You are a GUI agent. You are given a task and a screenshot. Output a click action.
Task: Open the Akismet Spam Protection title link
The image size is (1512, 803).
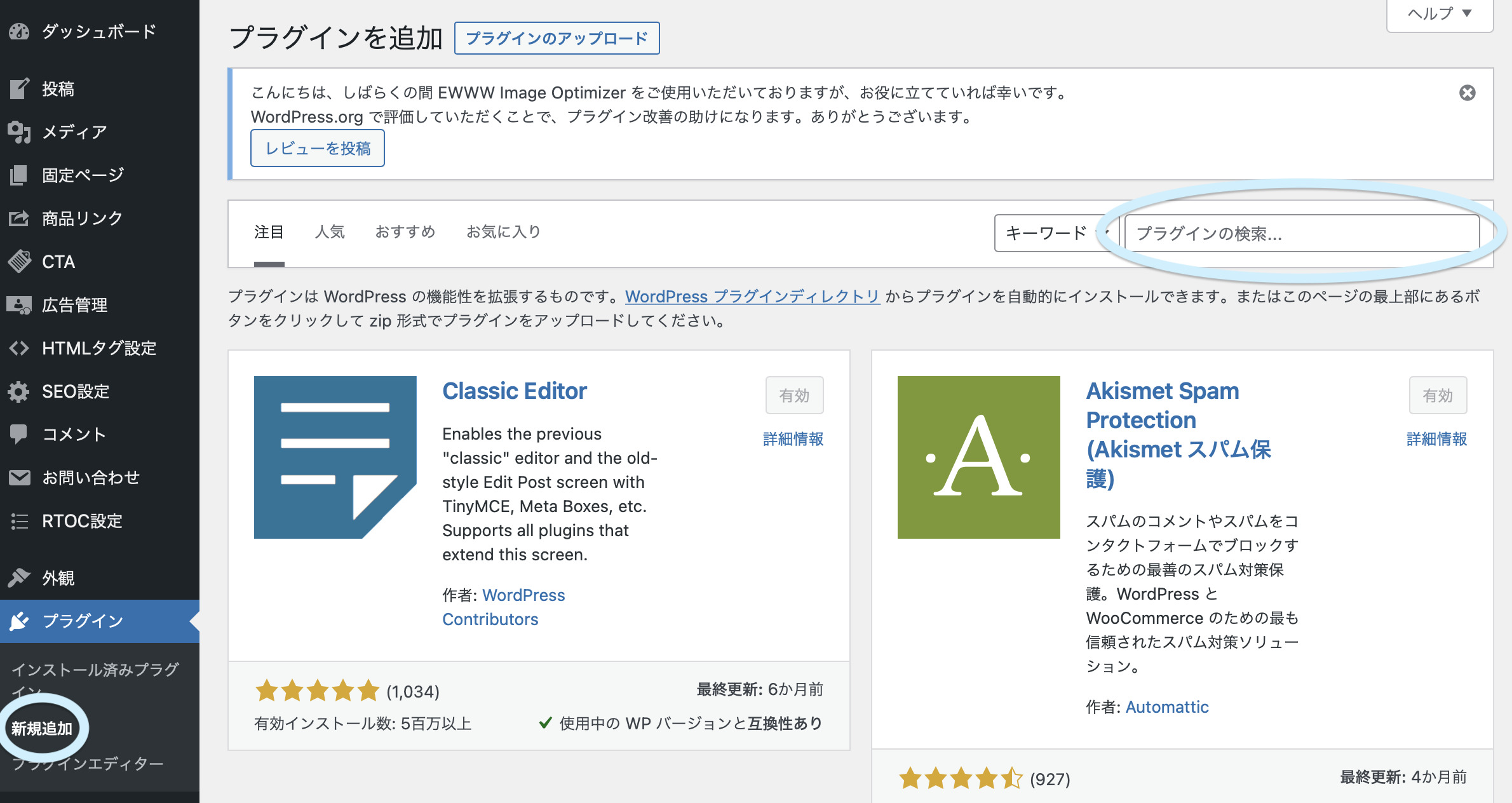pyautogui.click(x=1179, y=435)
